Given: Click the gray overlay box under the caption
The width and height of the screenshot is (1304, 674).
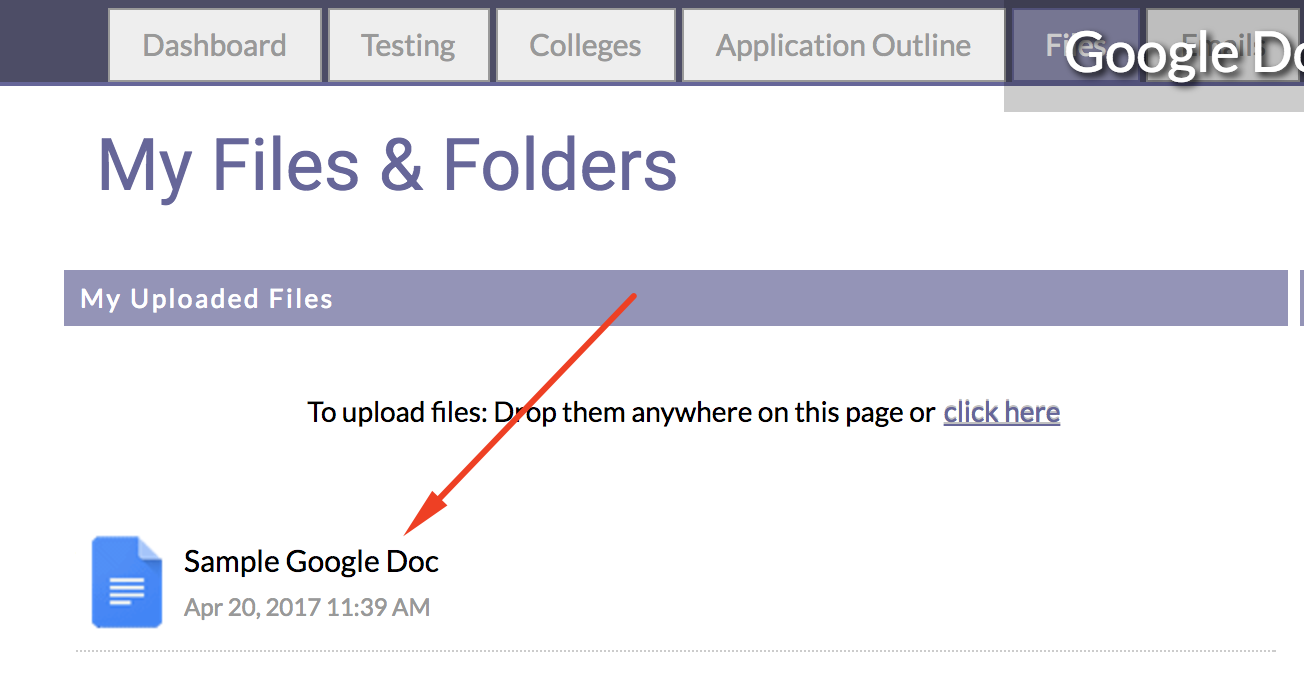Looking at the screenshot, I should point(1154,98).
